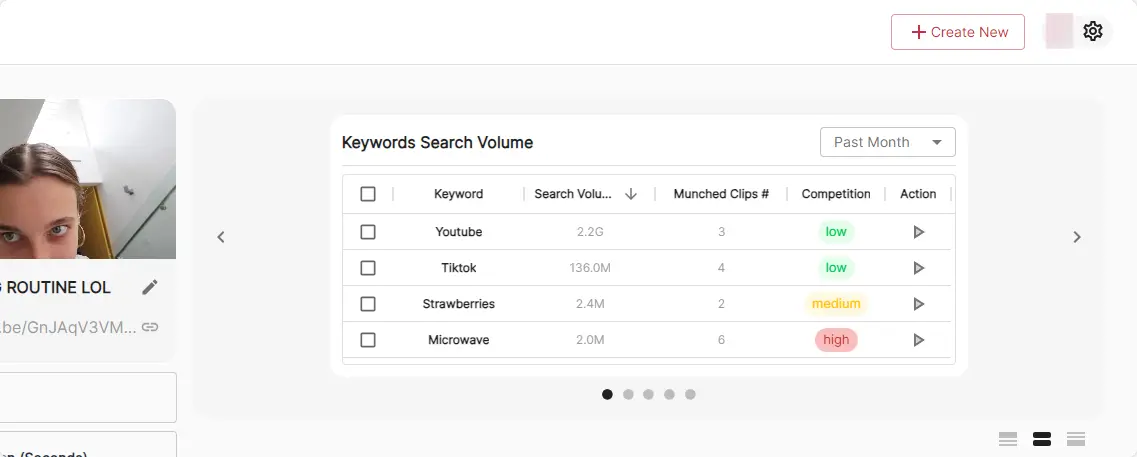Tick the Youtube row checkbox
This screenshot has width=1137, height=457.
coord(368,232)
